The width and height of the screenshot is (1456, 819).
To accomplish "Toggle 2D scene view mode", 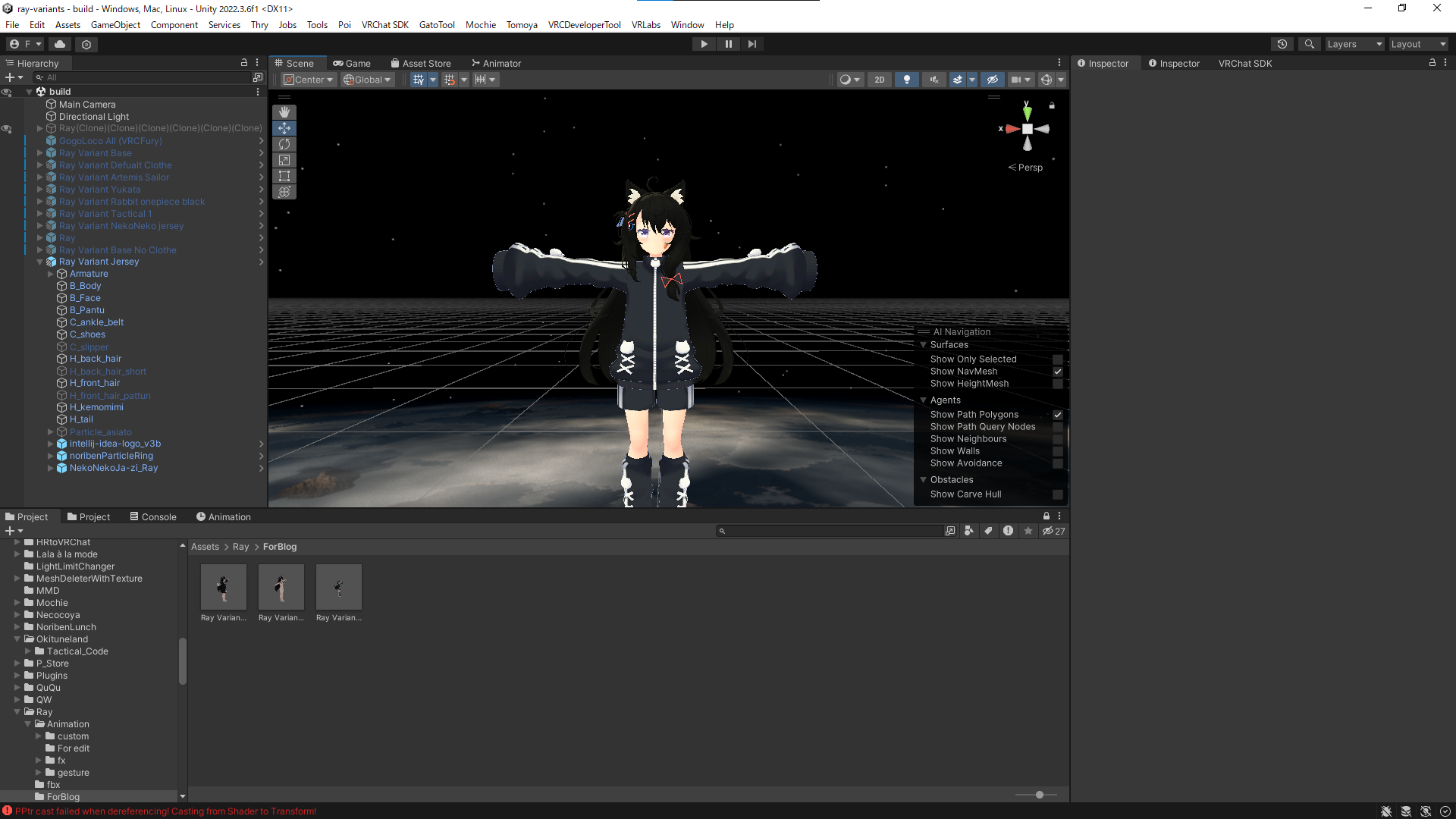I will pos(879,80).
